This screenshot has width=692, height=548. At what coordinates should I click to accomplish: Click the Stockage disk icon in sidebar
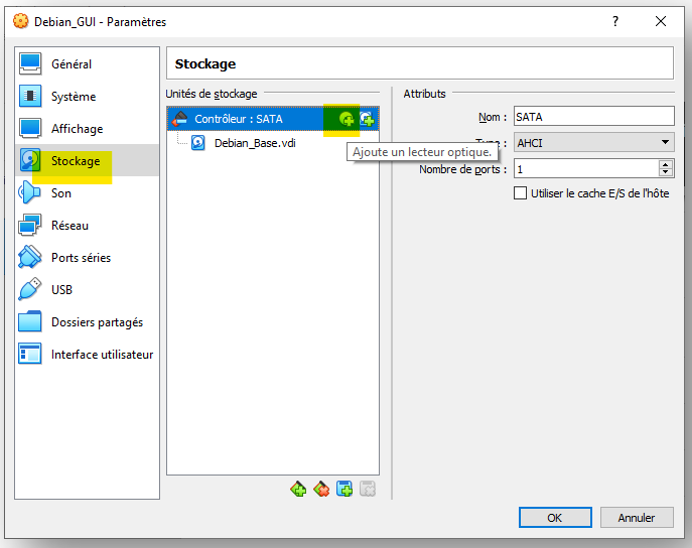(30, 161)
